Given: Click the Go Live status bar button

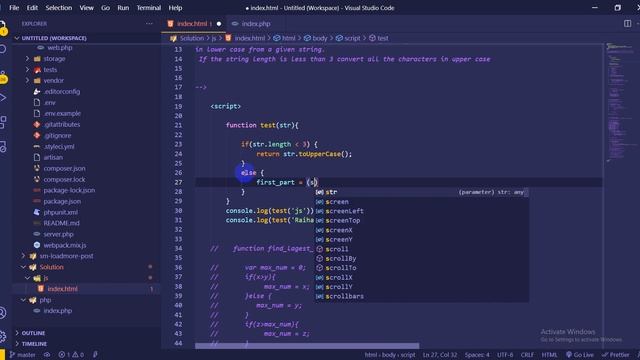Looking at the screenshot, I should tap(580, 355).
